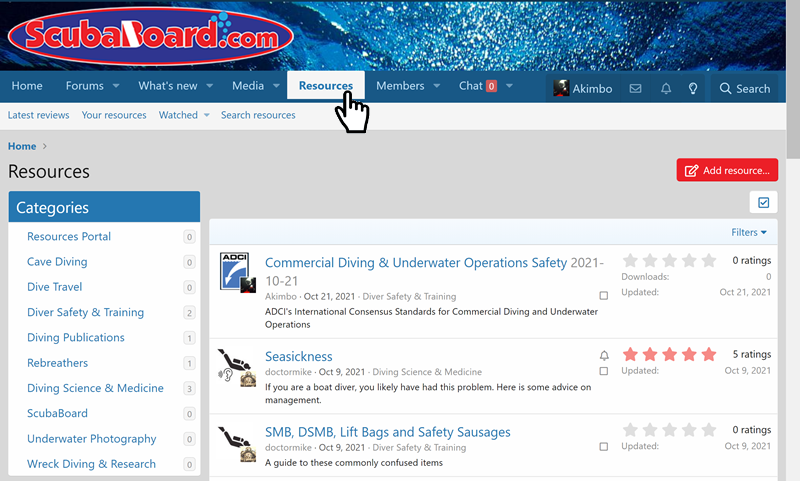
Task: Click the Home breadcrumb link
Action: [22, 146]
